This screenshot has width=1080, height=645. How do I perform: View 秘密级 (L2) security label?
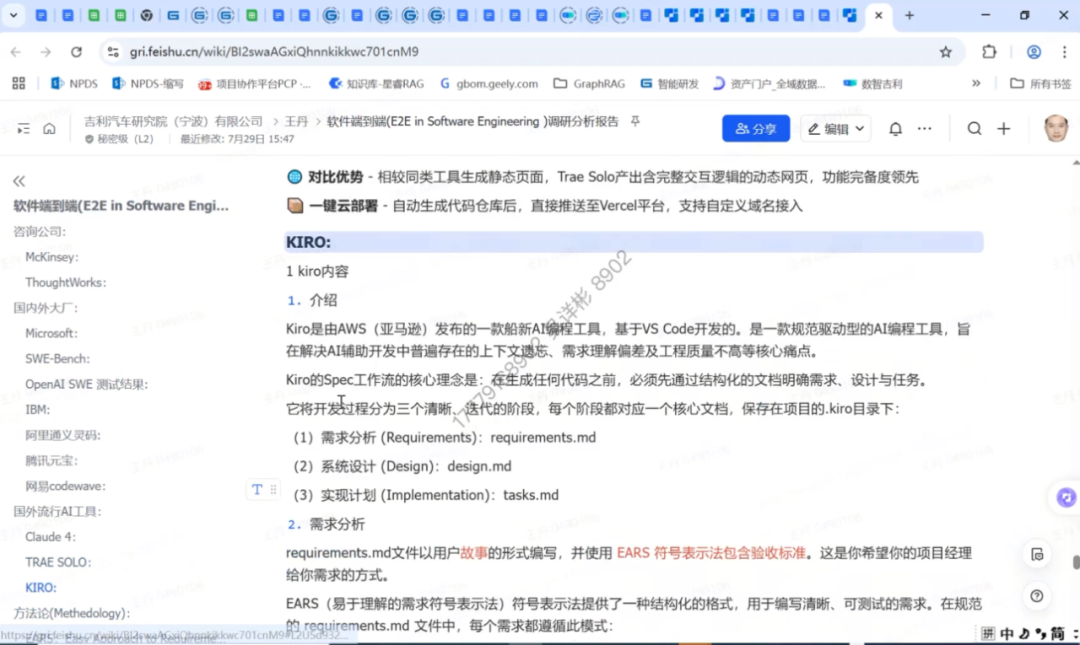click(119, 139)
